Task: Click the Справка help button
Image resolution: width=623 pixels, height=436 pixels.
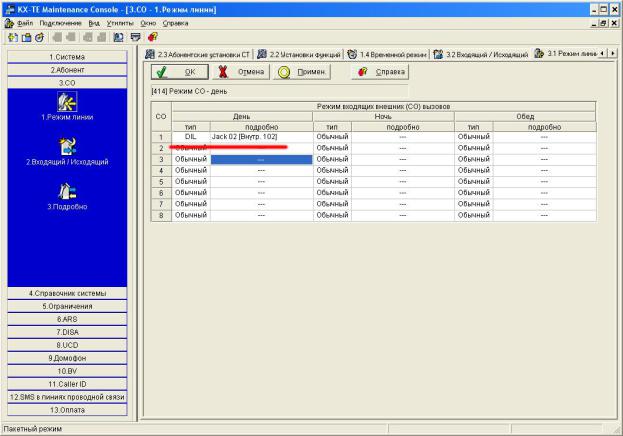Action: tap(381, 72)
